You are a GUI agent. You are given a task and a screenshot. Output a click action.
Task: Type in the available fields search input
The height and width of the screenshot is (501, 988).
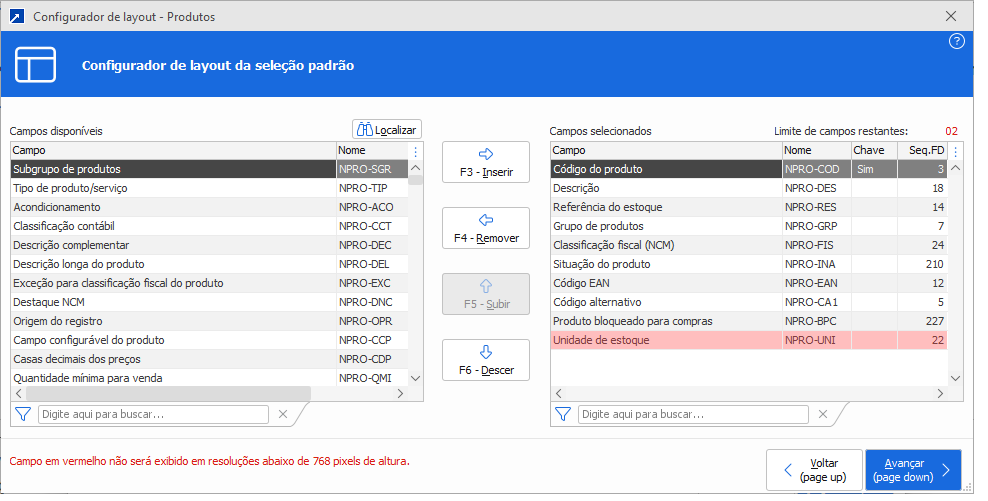[x=153, y=414]
